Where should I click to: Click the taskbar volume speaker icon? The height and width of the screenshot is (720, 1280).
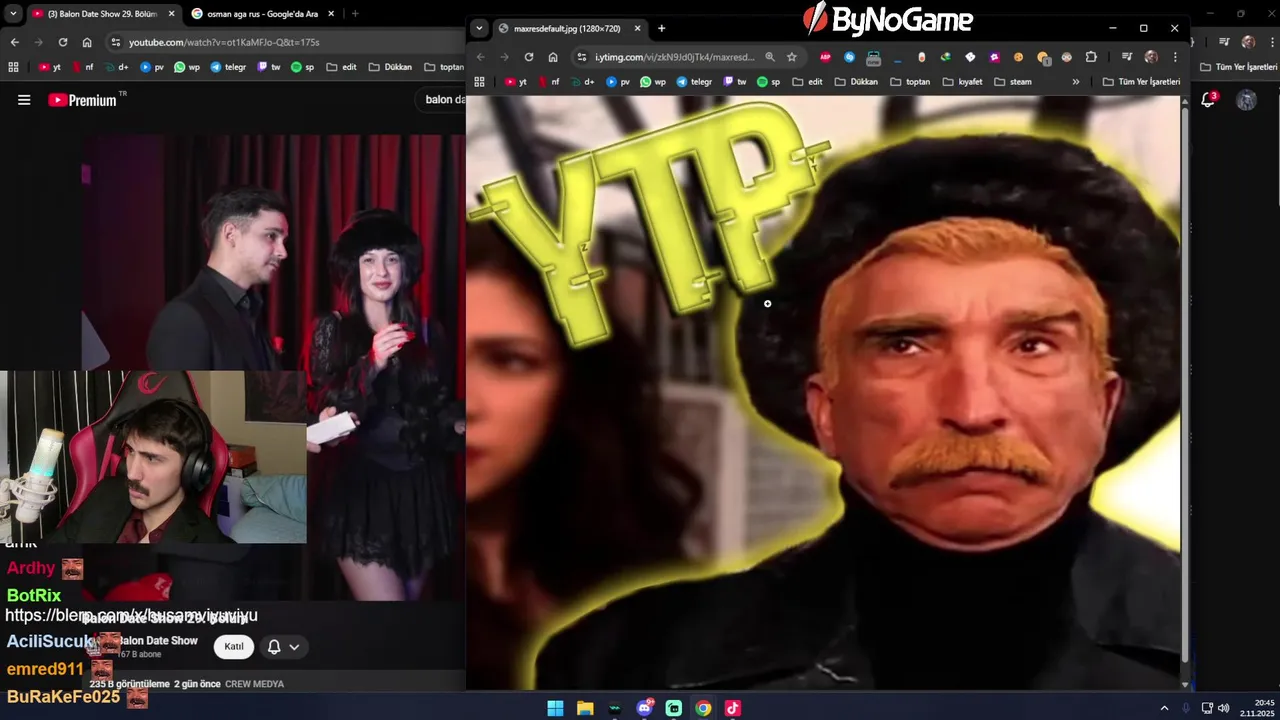[x=1223, y=708]
